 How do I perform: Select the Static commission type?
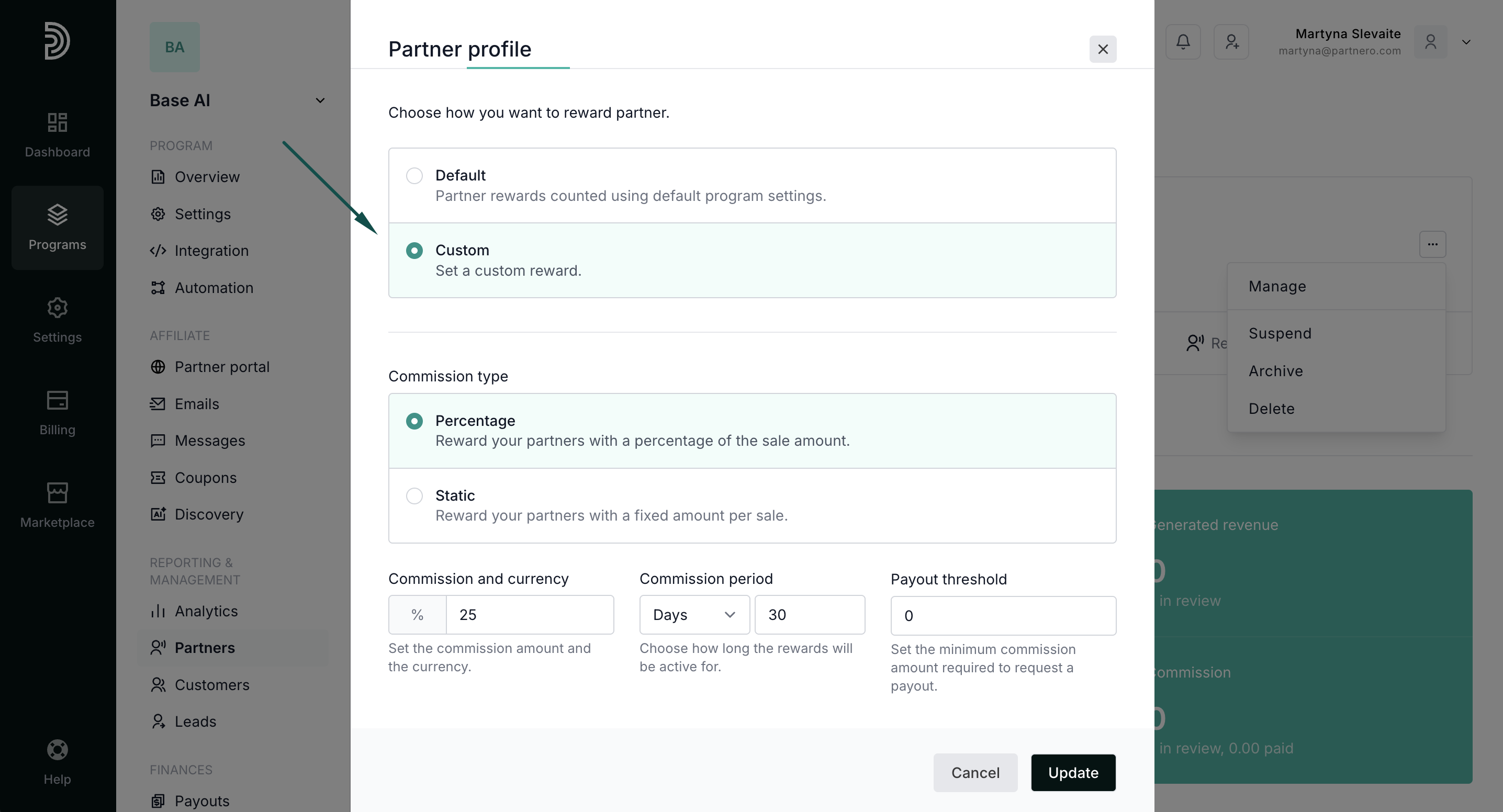(x=414, y=496)
